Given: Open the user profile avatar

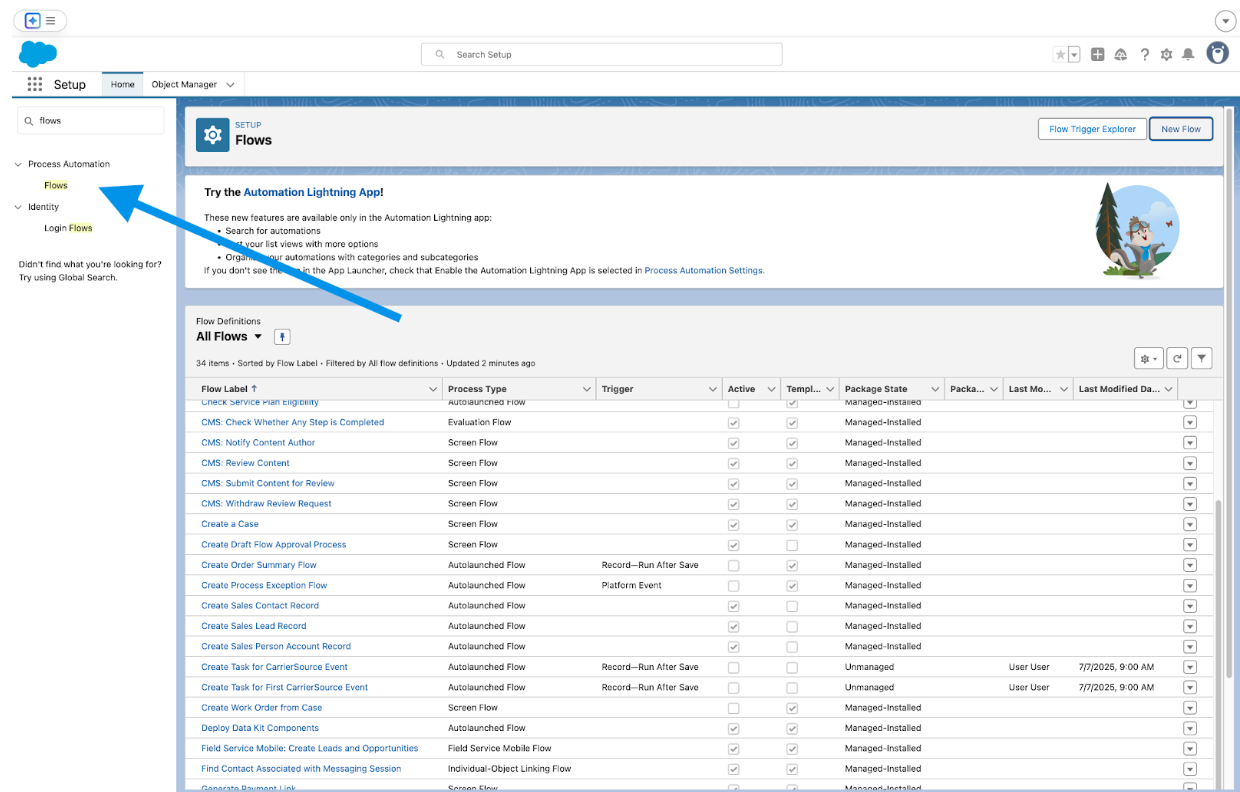Looking at the screenshot, I should (x=1217, y=54).
